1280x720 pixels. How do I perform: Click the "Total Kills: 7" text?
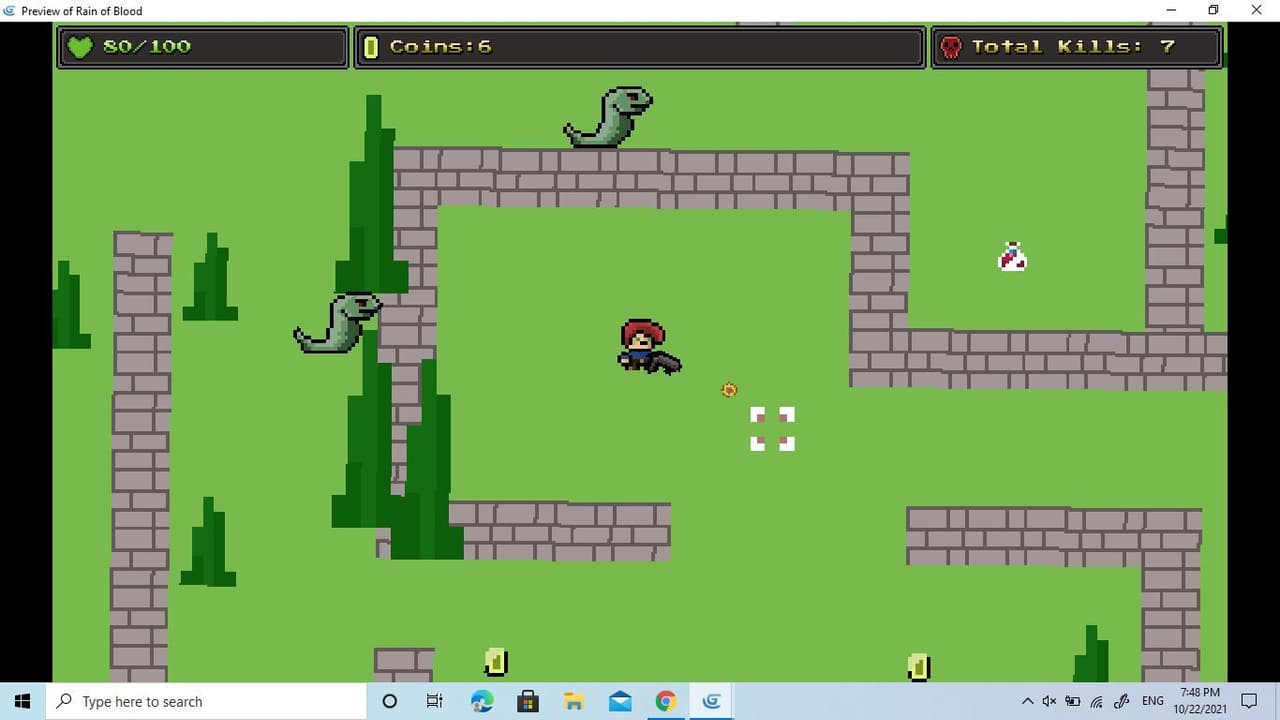[x=1073, y=47]
